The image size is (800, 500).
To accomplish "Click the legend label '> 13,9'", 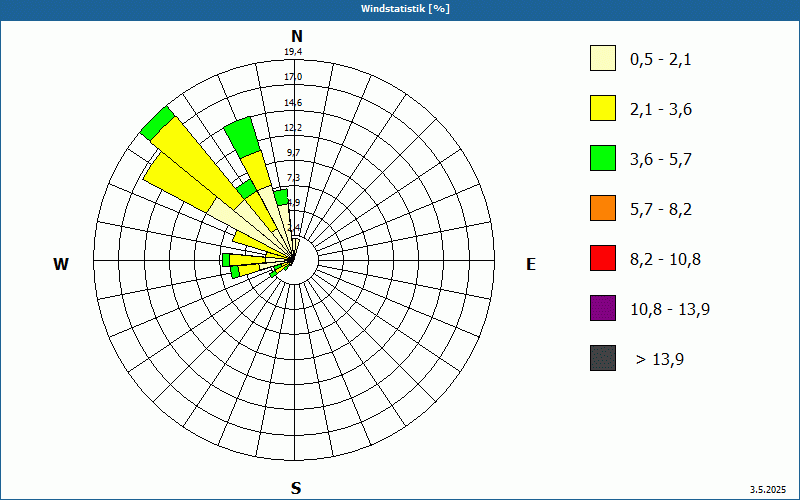I will tap(660, 360).
